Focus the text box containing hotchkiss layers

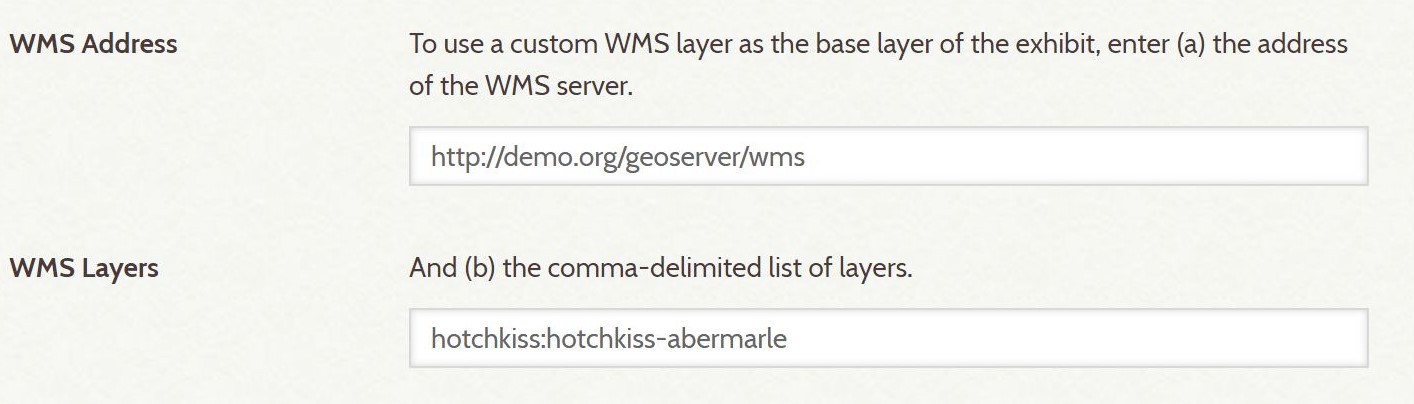click(888, 338)
